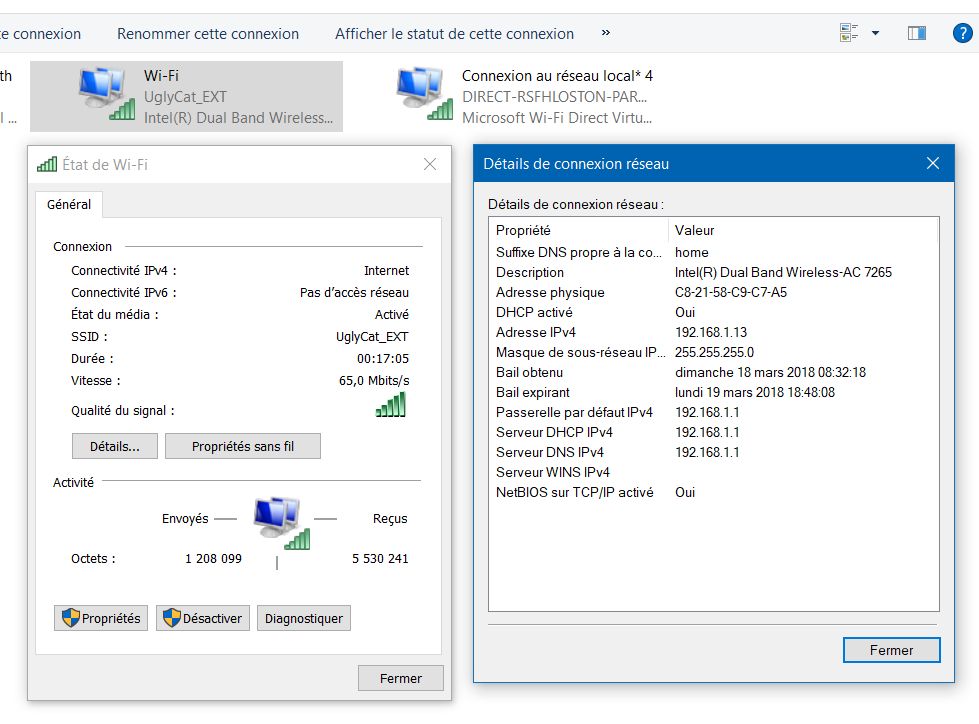979x724 pixels.
Task: Click Afficher le statut de cette connexion
Action: [454, 34]
